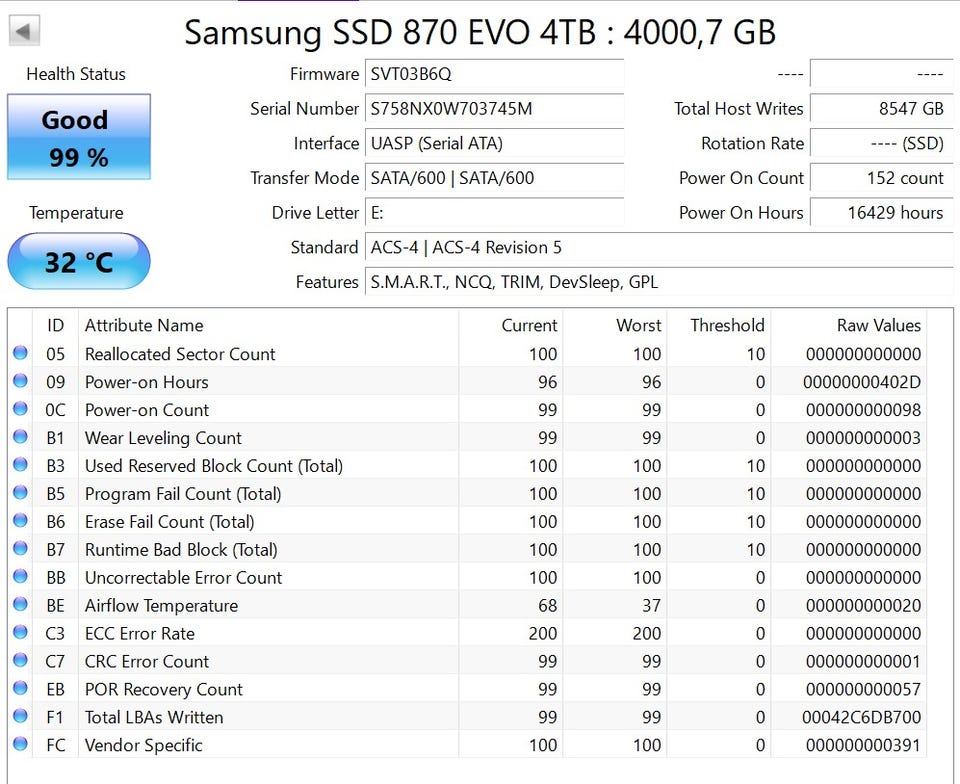Click status dot for Used Reserved Block Count
Image resolution: width=960 pixels, height=784 pixels.
(x=20, y=465)
